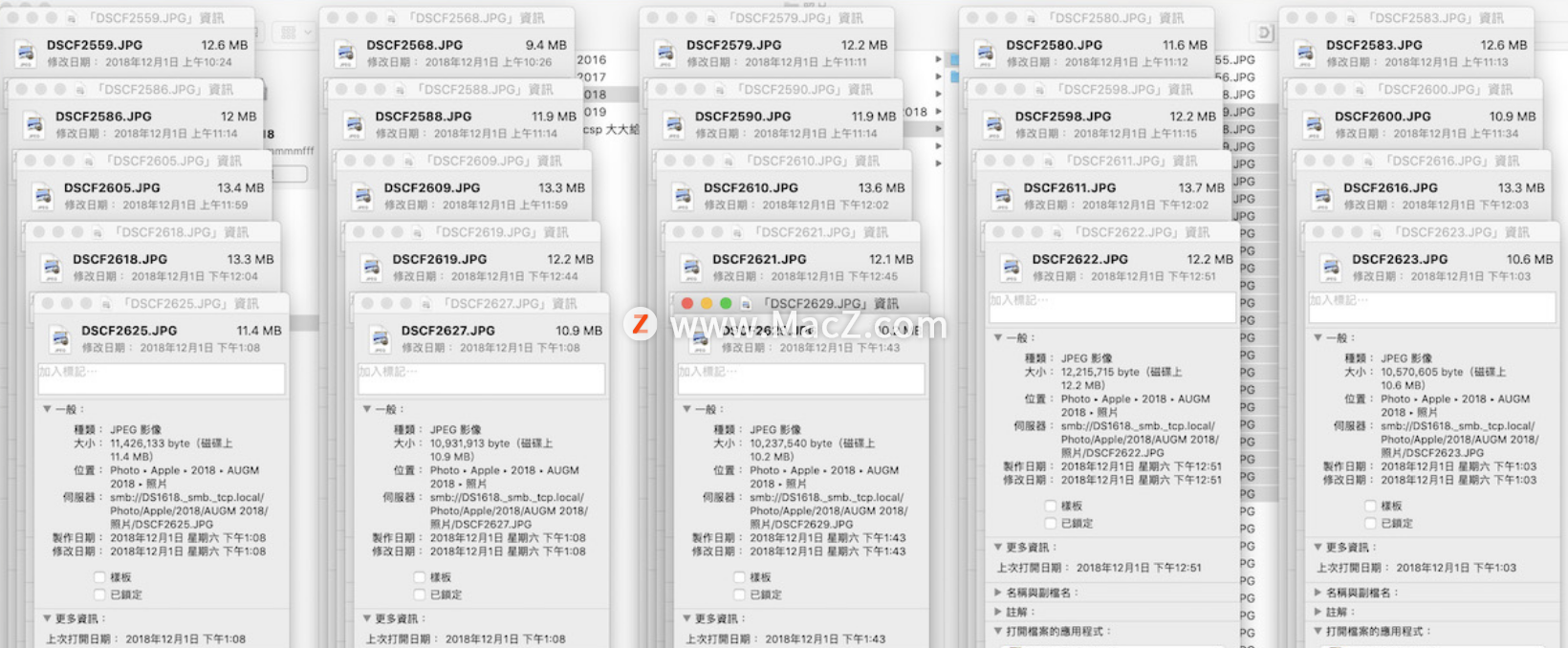Focus the 加入標記 tag field in DSCF2627.JPG window

(481, 378)
